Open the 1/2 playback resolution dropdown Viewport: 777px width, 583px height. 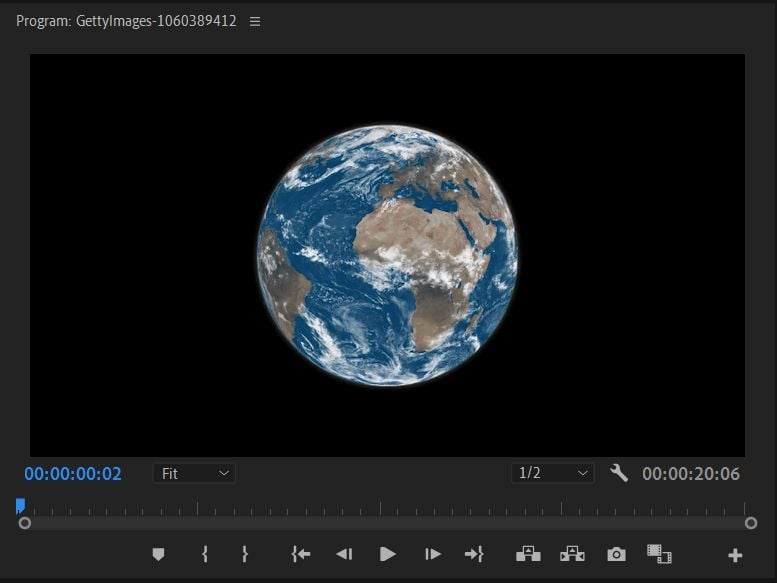tap(552, 473)
